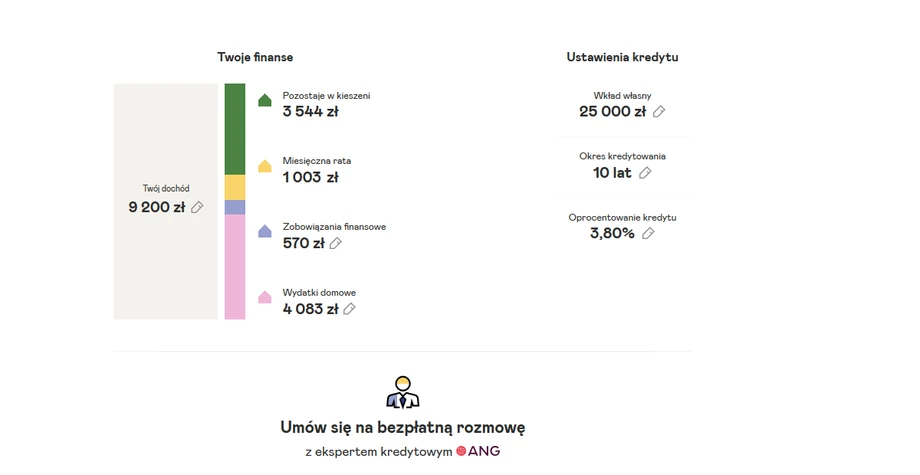Viewport: 920px width, 475px height.
Task: Click the credit expert person icon
Action: [402, 392]
